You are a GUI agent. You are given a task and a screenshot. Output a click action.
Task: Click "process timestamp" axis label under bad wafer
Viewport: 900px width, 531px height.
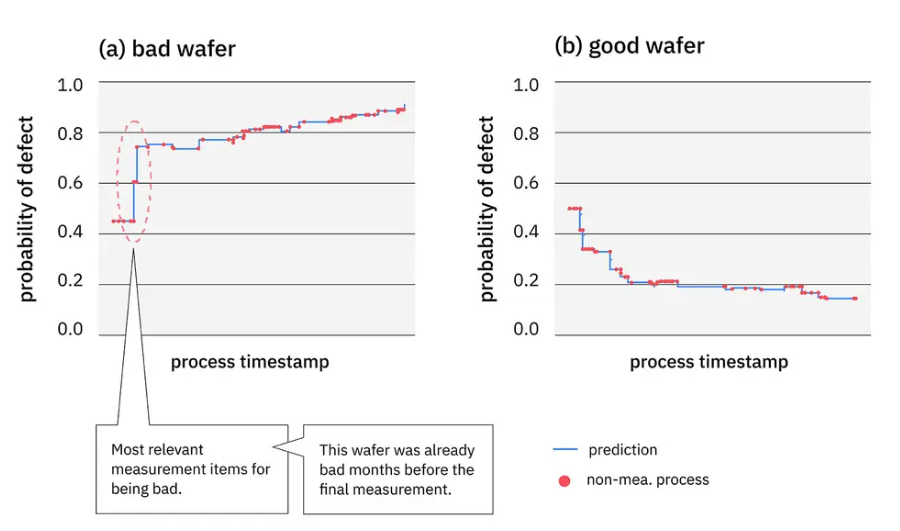pos(249,361)
